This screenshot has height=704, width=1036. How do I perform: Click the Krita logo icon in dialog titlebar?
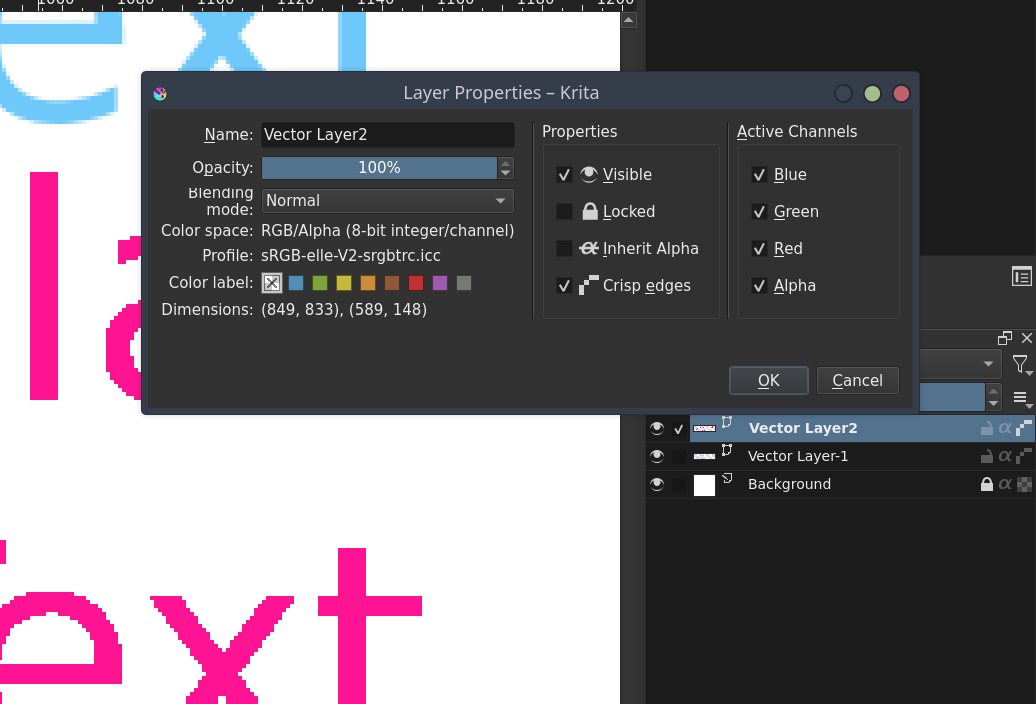160,94
